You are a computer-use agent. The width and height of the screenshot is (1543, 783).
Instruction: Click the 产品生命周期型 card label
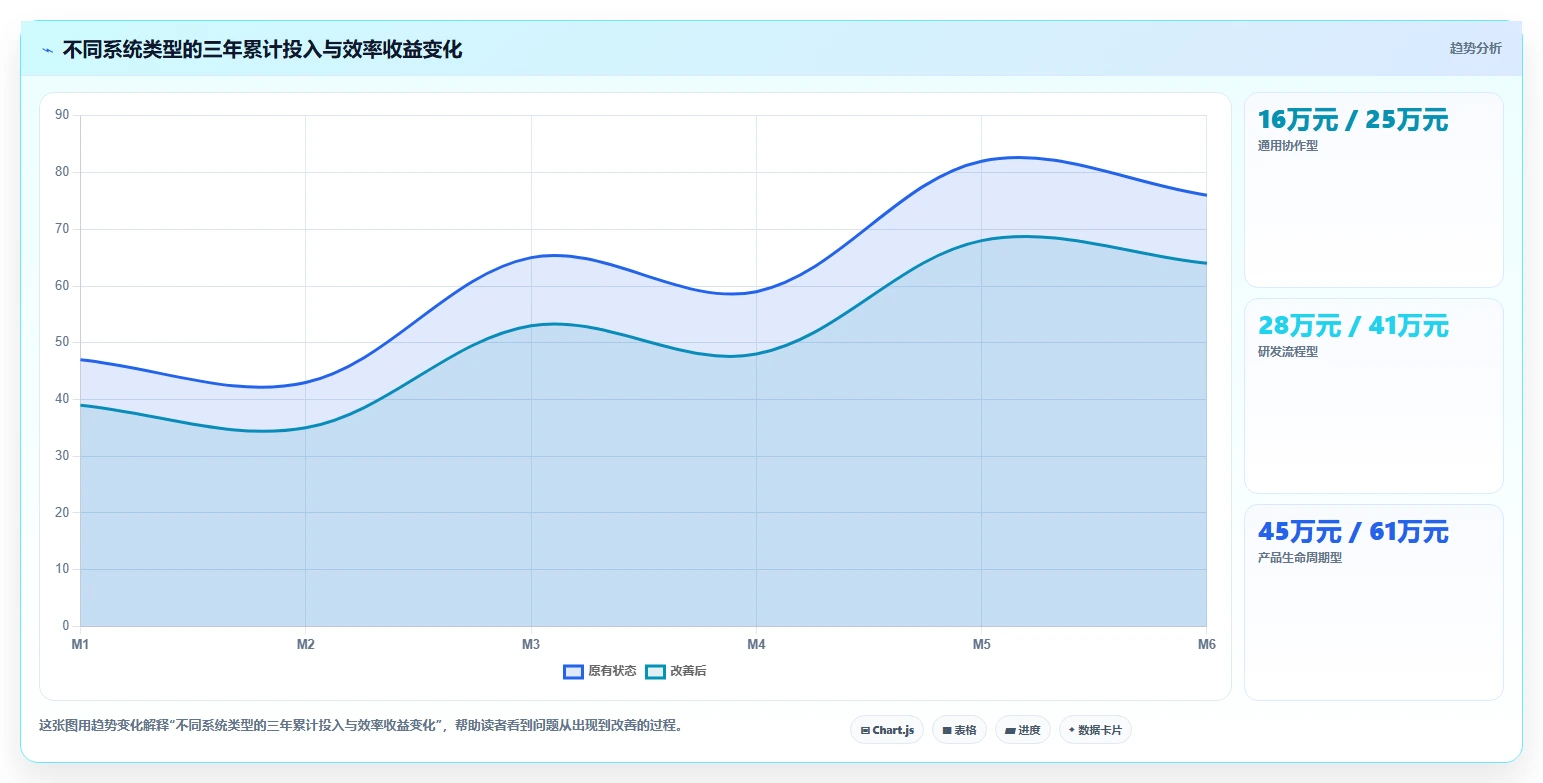[1300, 558]
